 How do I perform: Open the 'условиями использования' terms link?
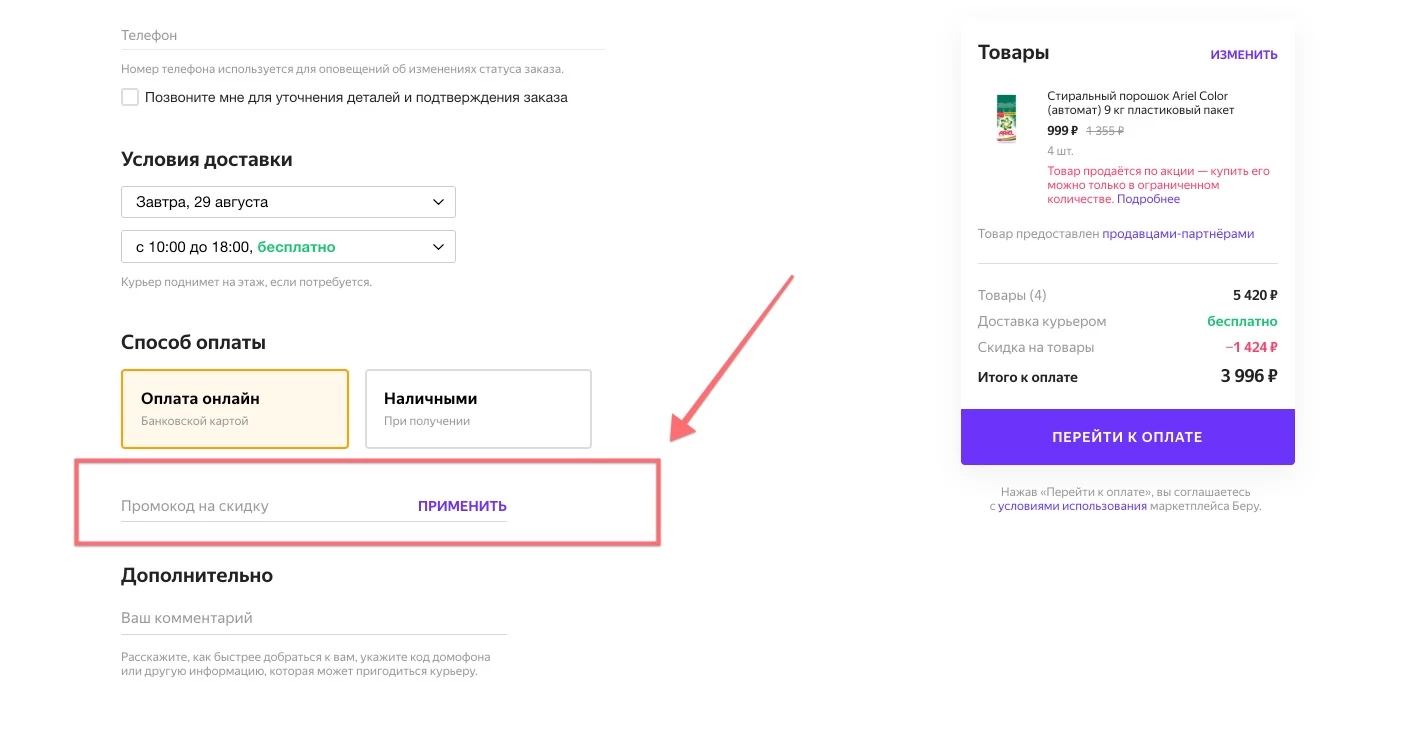[x=1072, y=506]
